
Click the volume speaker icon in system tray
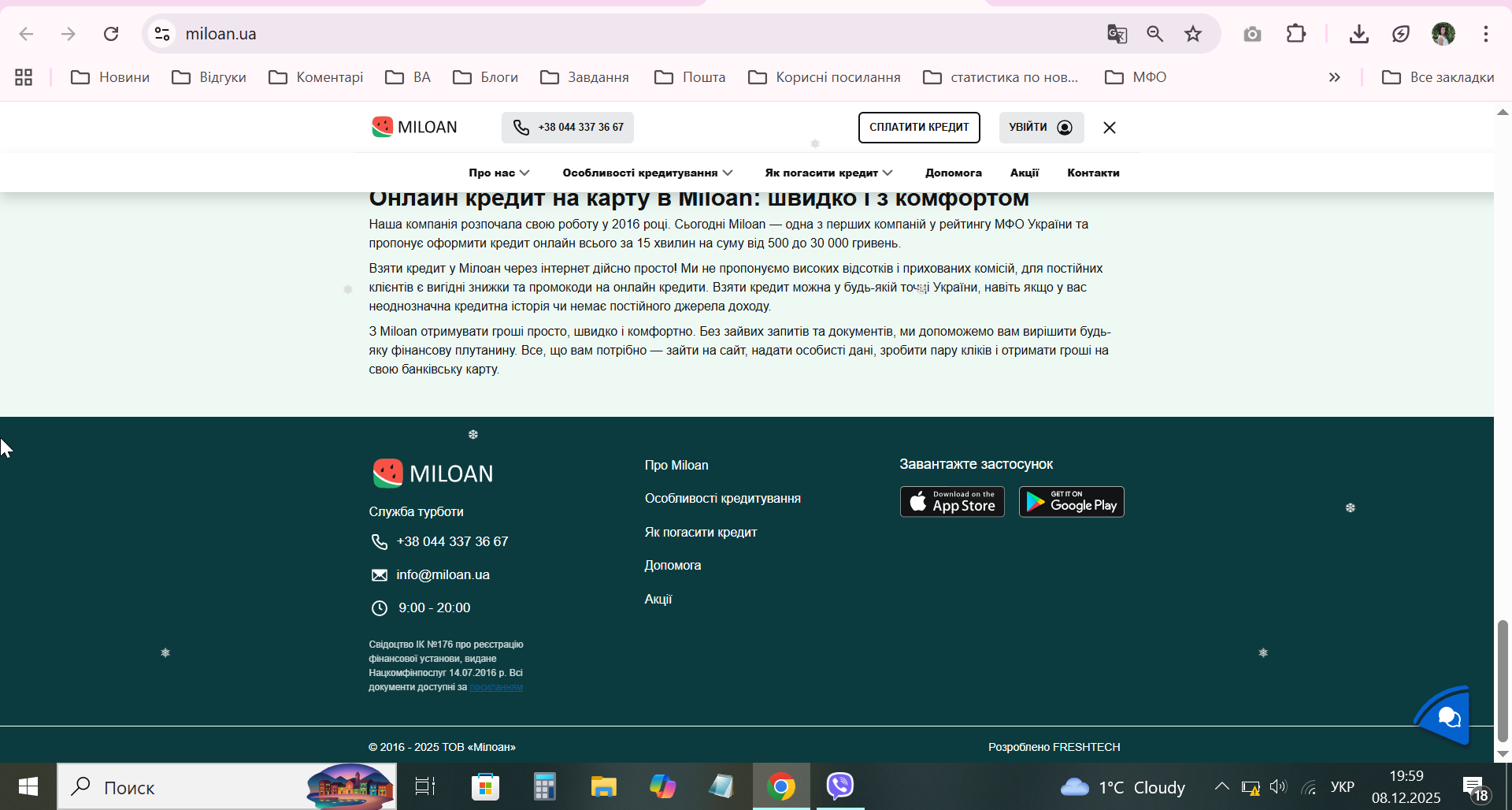point(1277,787)
